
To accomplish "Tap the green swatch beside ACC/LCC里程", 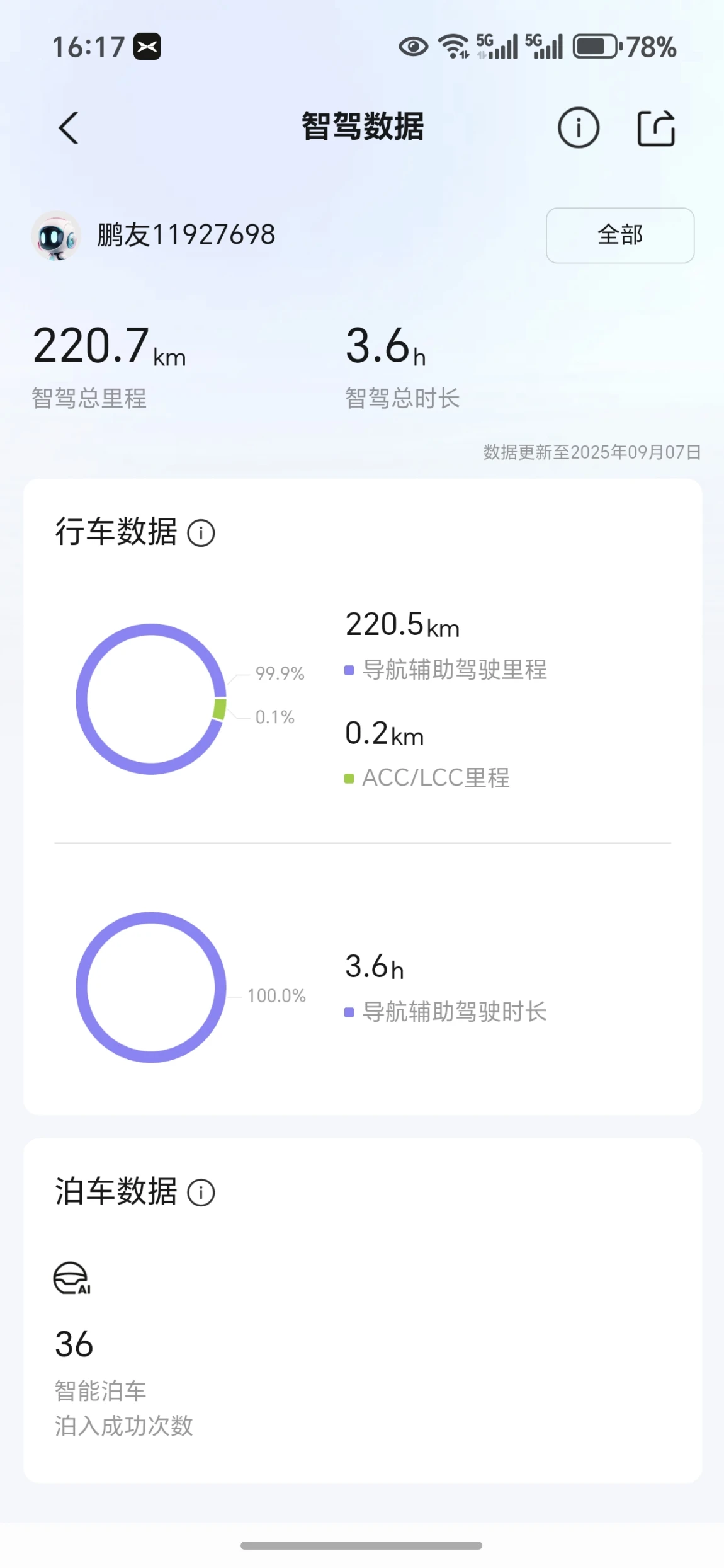I will [x=349, y=779].
